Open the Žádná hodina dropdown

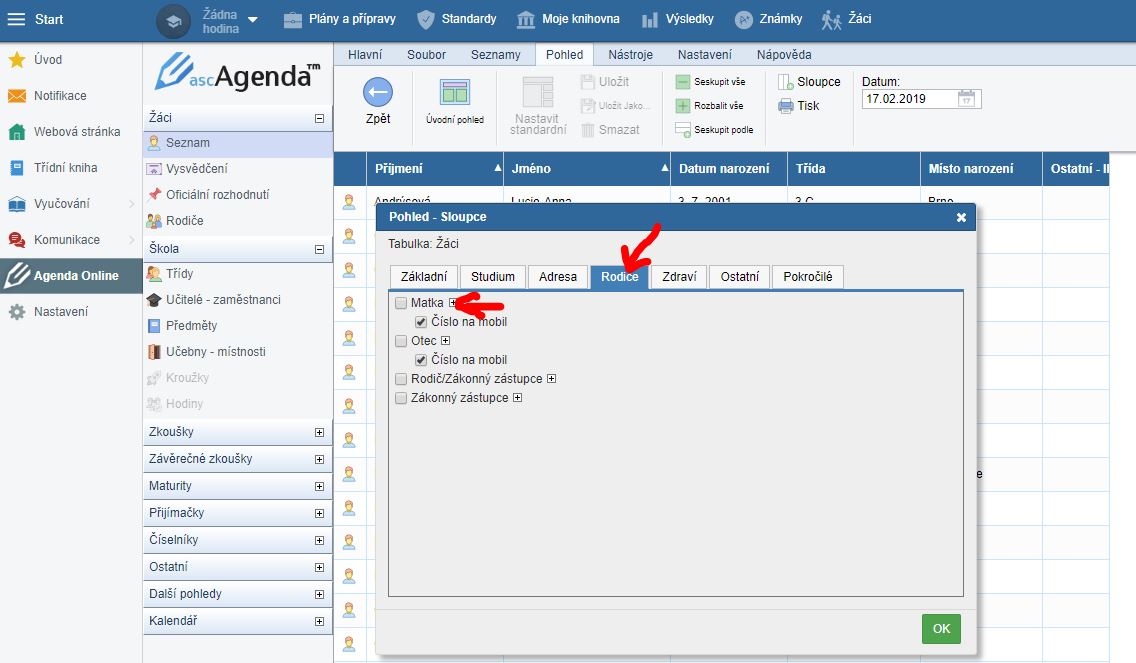[x=252, y=20]
